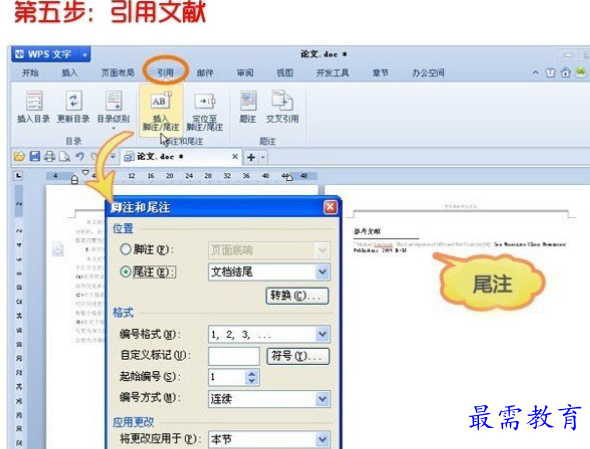Click the home icon at ribbon top right

click(566, 72)
